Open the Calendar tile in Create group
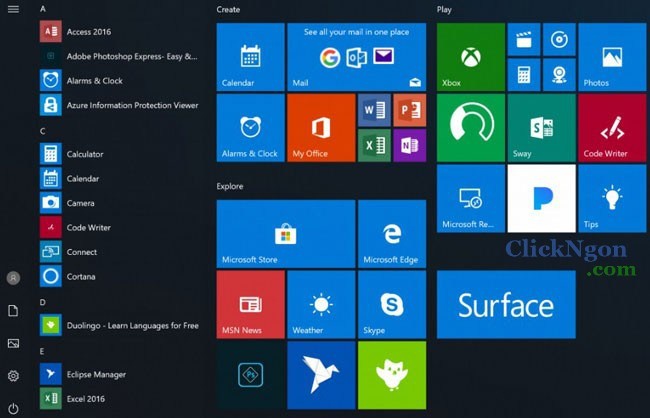650x418 pixels. (x=250, y=57)
